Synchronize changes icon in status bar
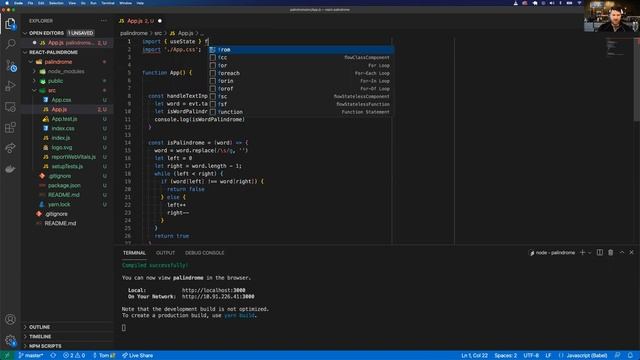Viewport: 640px width, 360px height. coord(53,356)
